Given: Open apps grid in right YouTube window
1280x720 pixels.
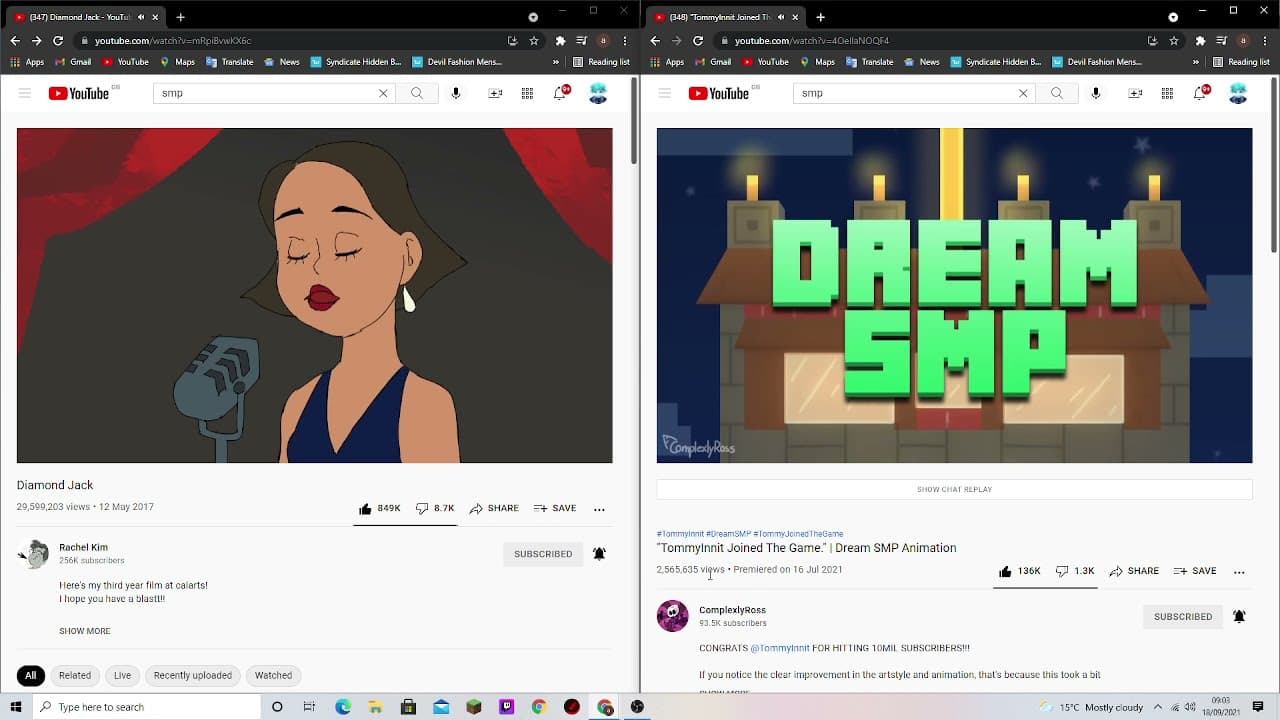Looking at the screenshot, I should (1167, 93).
